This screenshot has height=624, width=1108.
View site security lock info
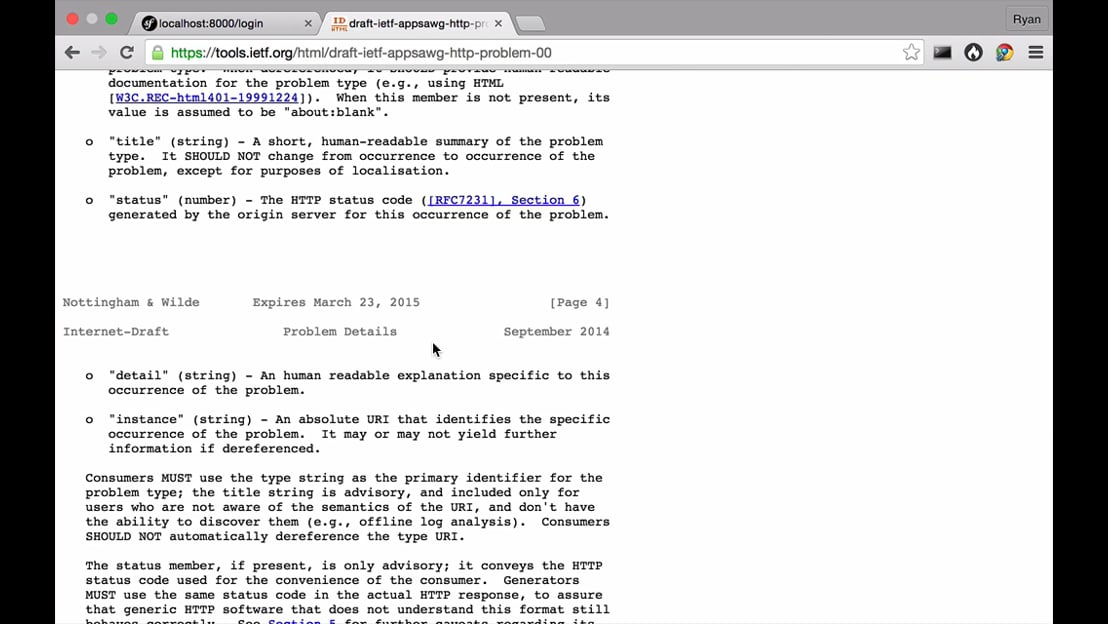coord(158,53)
